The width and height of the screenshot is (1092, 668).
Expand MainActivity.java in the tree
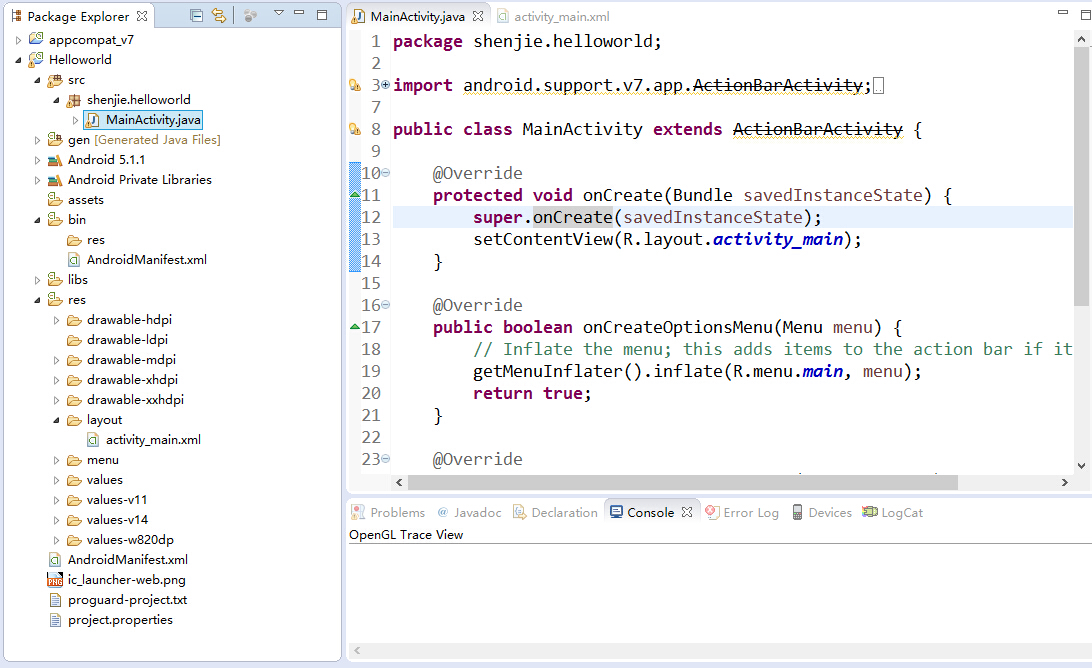[75, 121]
